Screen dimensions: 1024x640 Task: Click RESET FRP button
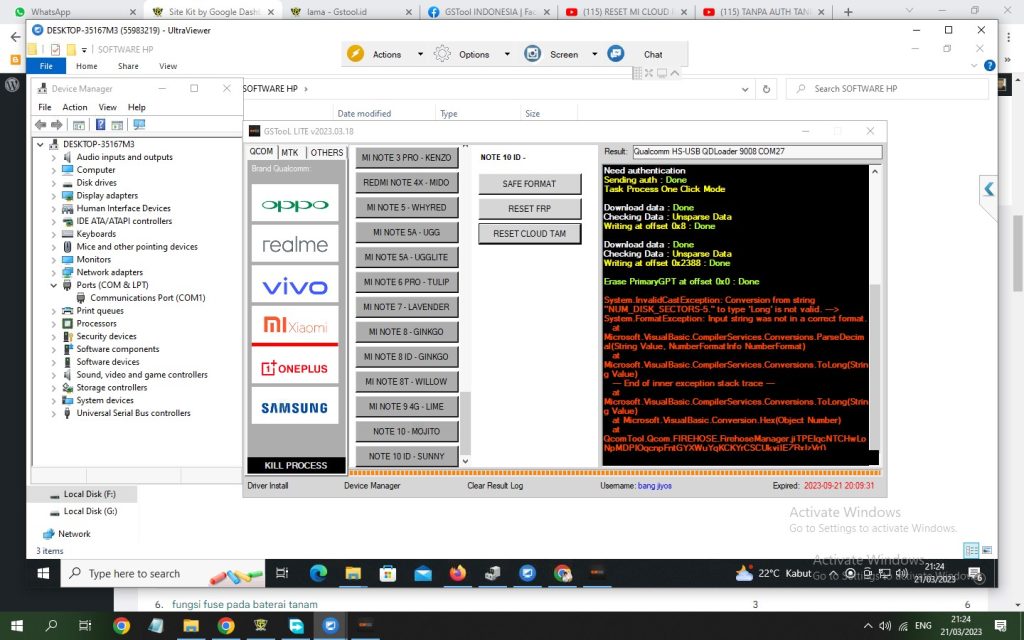point(529,208)
